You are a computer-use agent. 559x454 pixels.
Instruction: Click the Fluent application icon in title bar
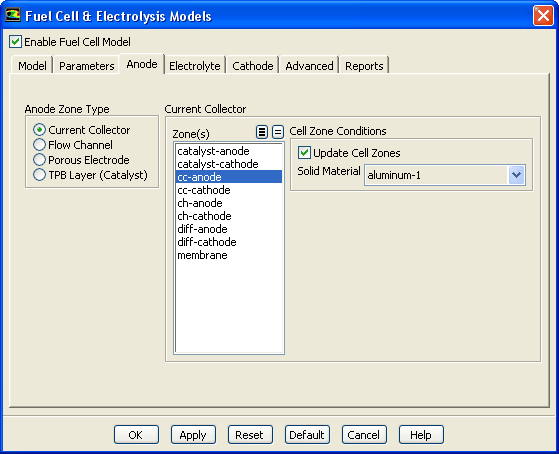coord(13,15)
